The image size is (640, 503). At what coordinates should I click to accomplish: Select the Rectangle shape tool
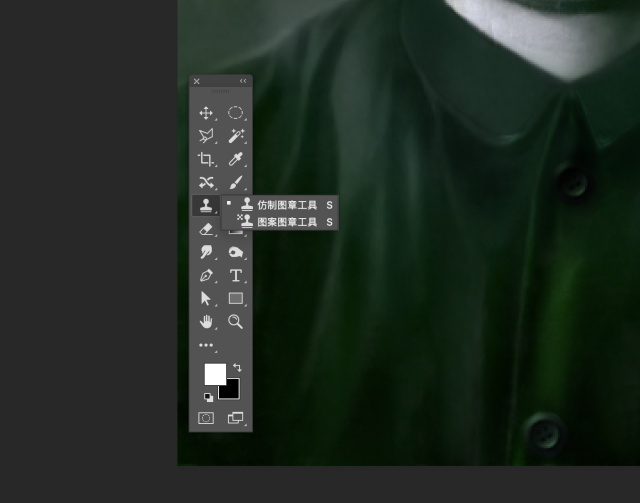[236, 298]
